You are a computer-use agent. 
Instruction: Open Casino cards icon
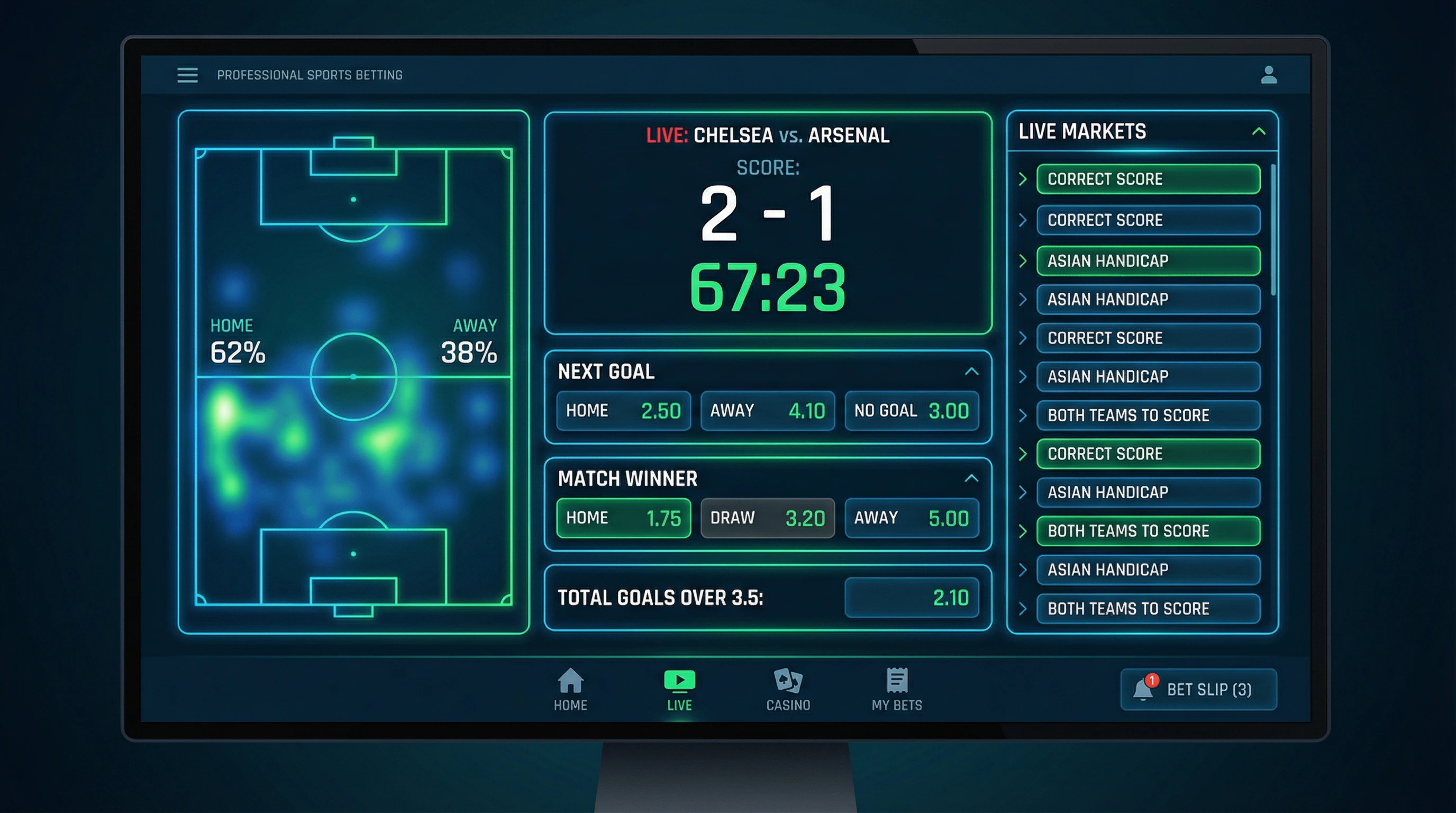click(x=788, y=680)
